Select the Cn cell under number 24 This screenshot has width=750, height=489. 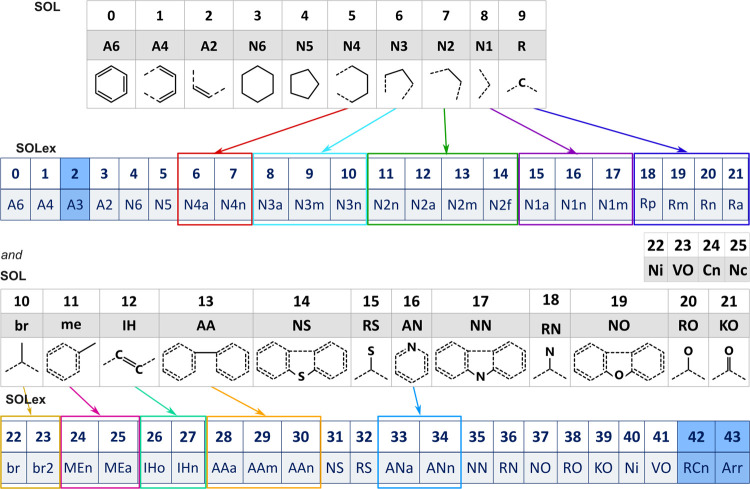click(711, 270)
